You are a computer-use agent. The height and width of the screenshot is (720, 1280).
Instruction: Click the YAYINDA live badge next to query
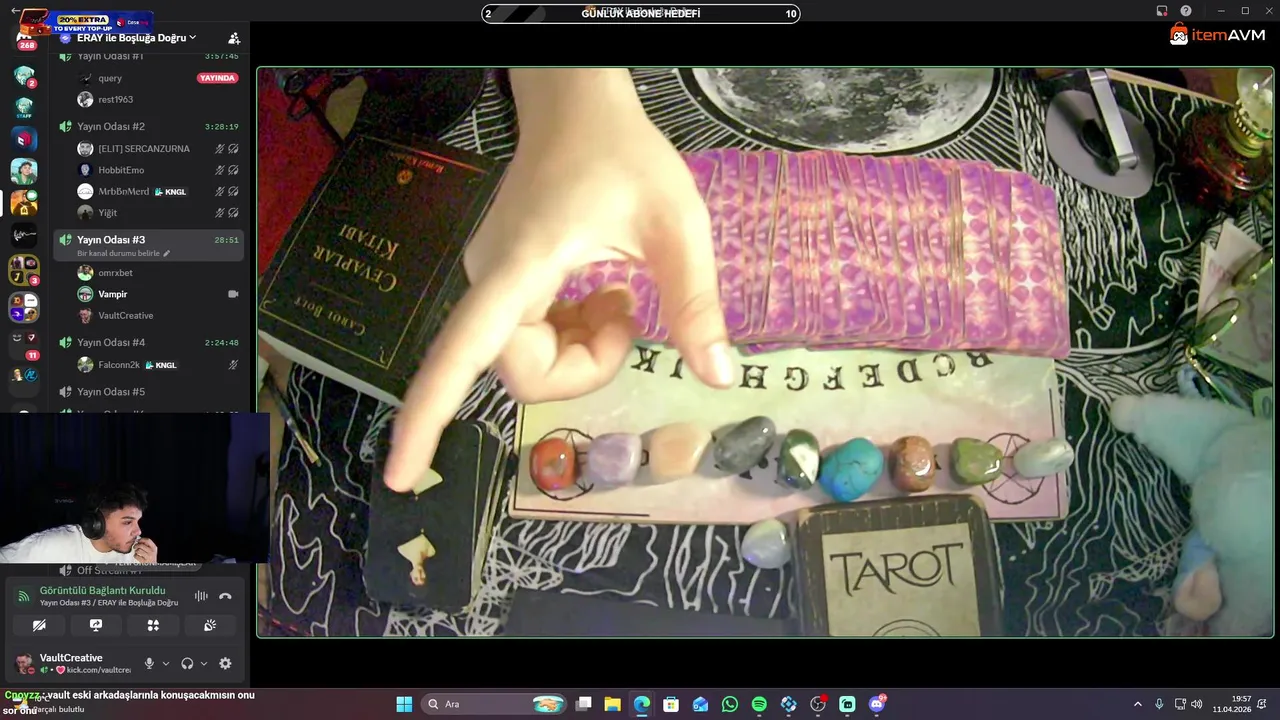click(x=217, y=78)
